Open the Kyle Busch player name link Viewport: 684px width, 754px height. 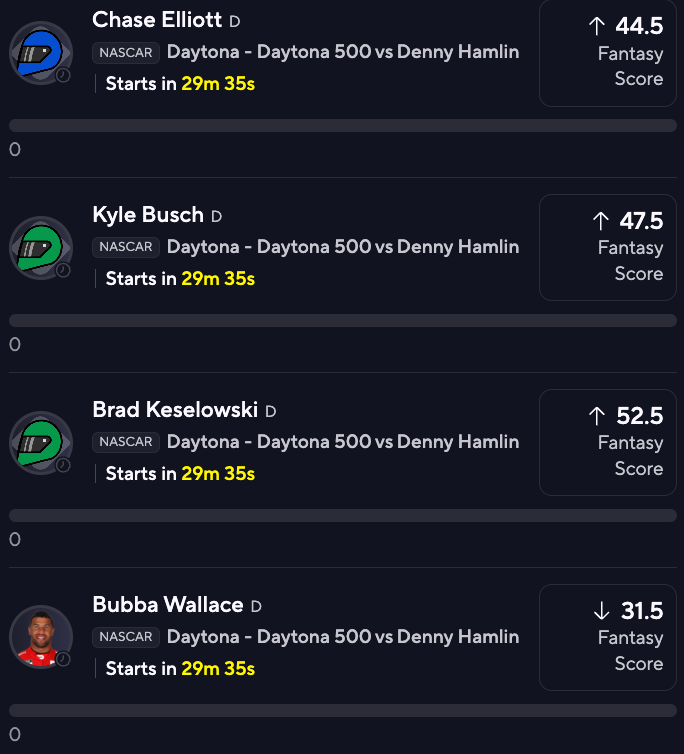pyautogui.click(x=148, y=215)
